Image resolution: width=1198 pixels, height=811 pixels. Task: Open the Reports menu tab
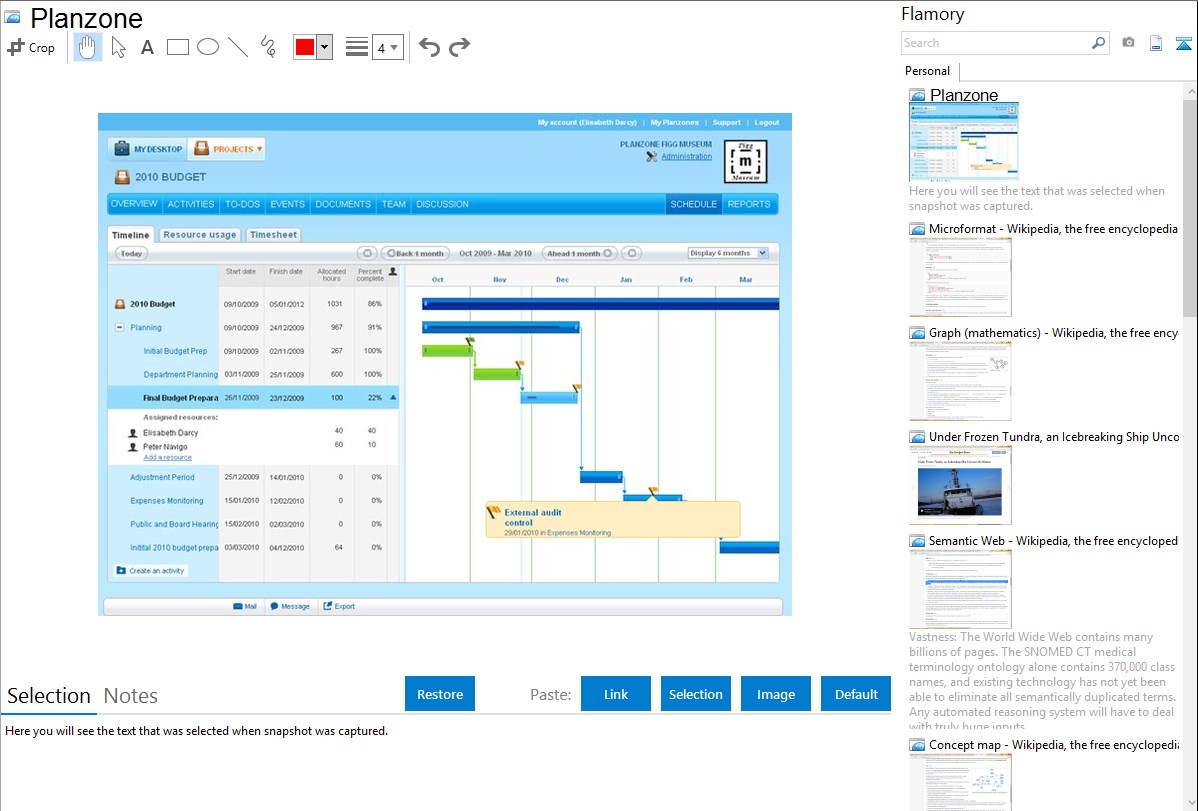click(749, 204)
